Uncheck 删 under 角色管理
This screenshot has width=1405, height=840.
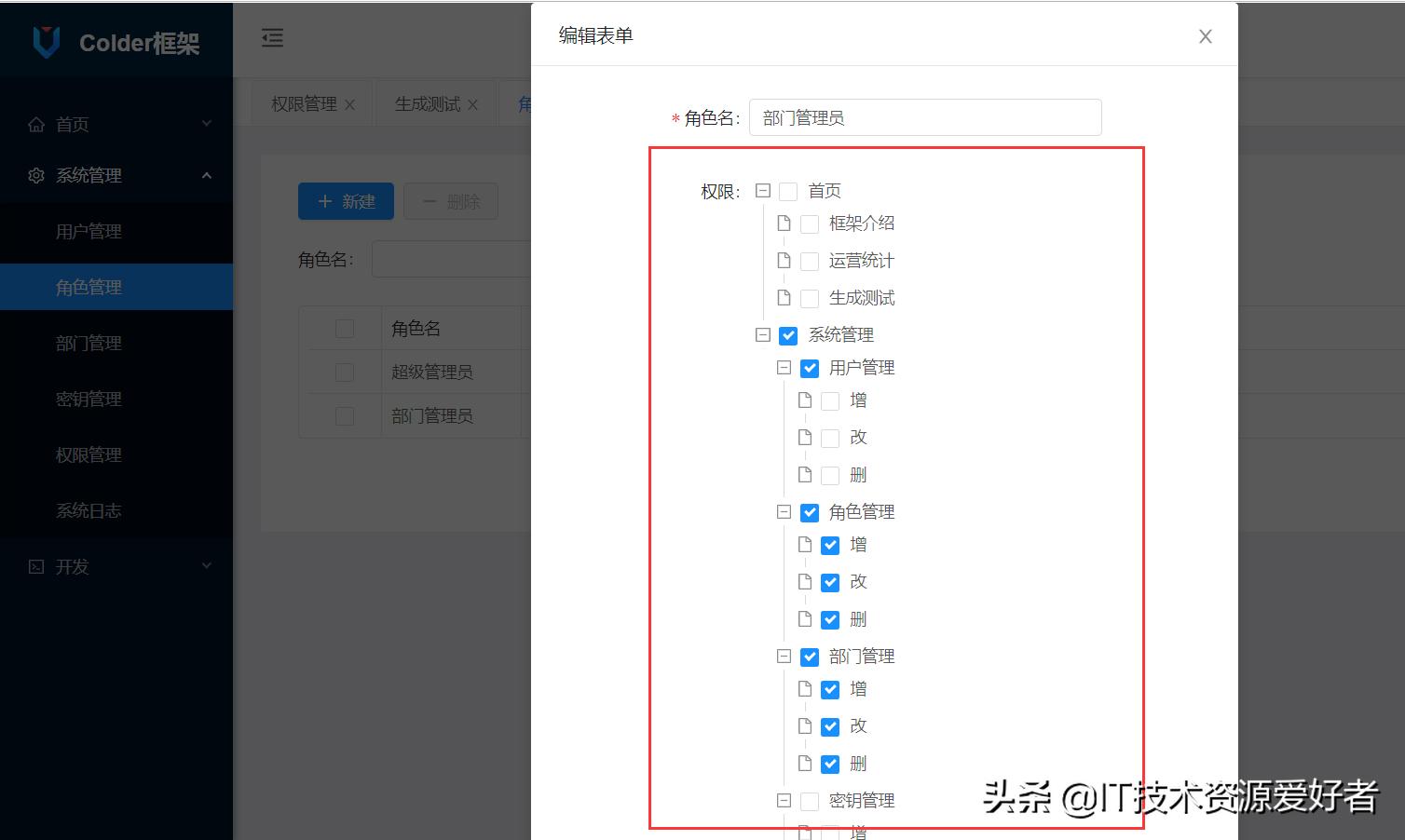pyautogui.click(x=830, y=618)
